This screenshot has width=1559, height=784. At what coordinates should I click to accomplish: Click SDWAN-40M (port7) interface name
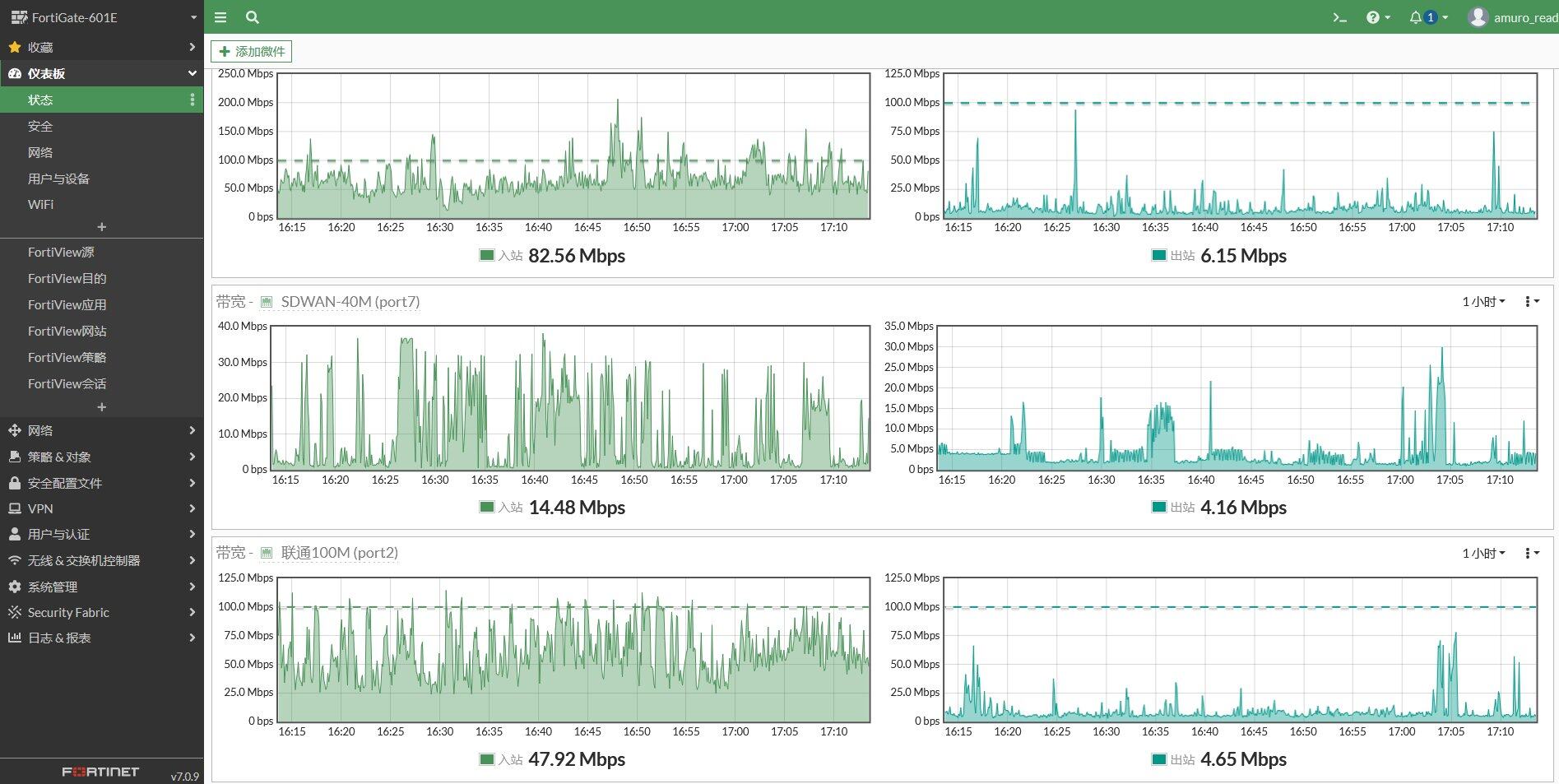coord(350,302)
